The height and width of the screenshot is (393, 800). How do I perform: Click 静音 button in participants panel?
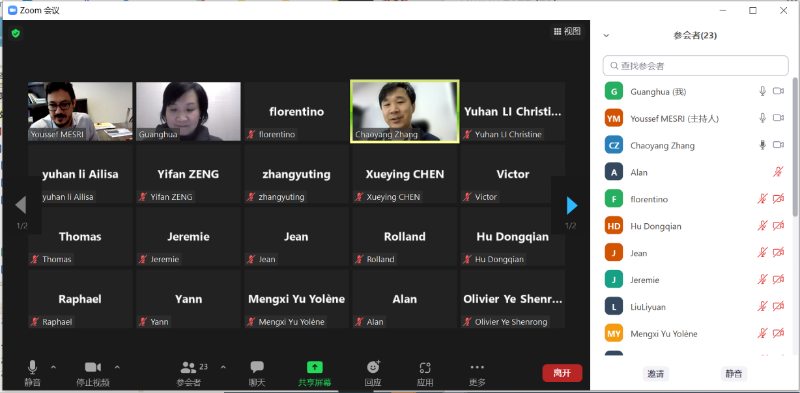click(734, 374)
